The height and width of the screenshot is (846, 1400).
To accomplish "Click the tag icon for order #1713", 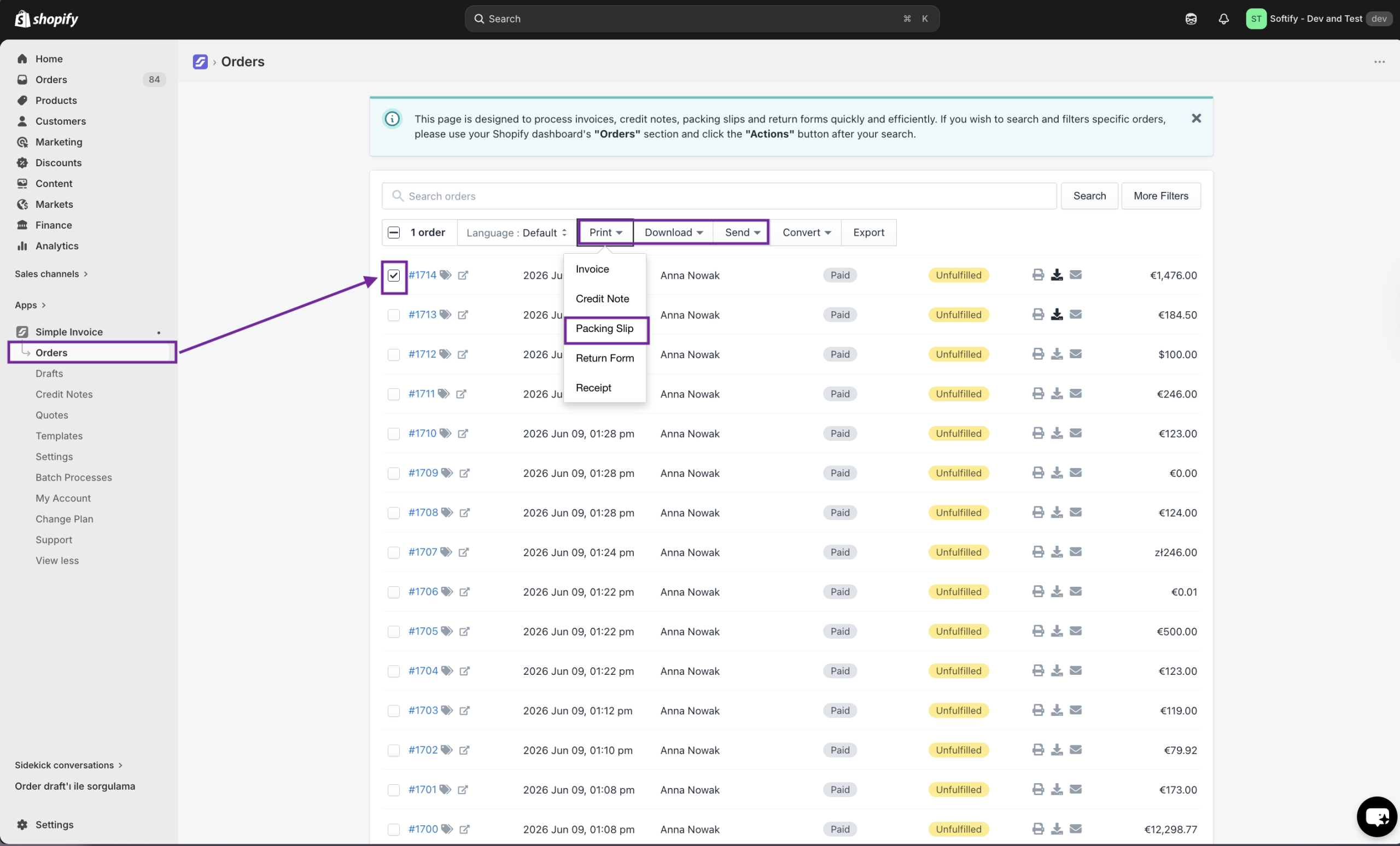I will (446, 315).
